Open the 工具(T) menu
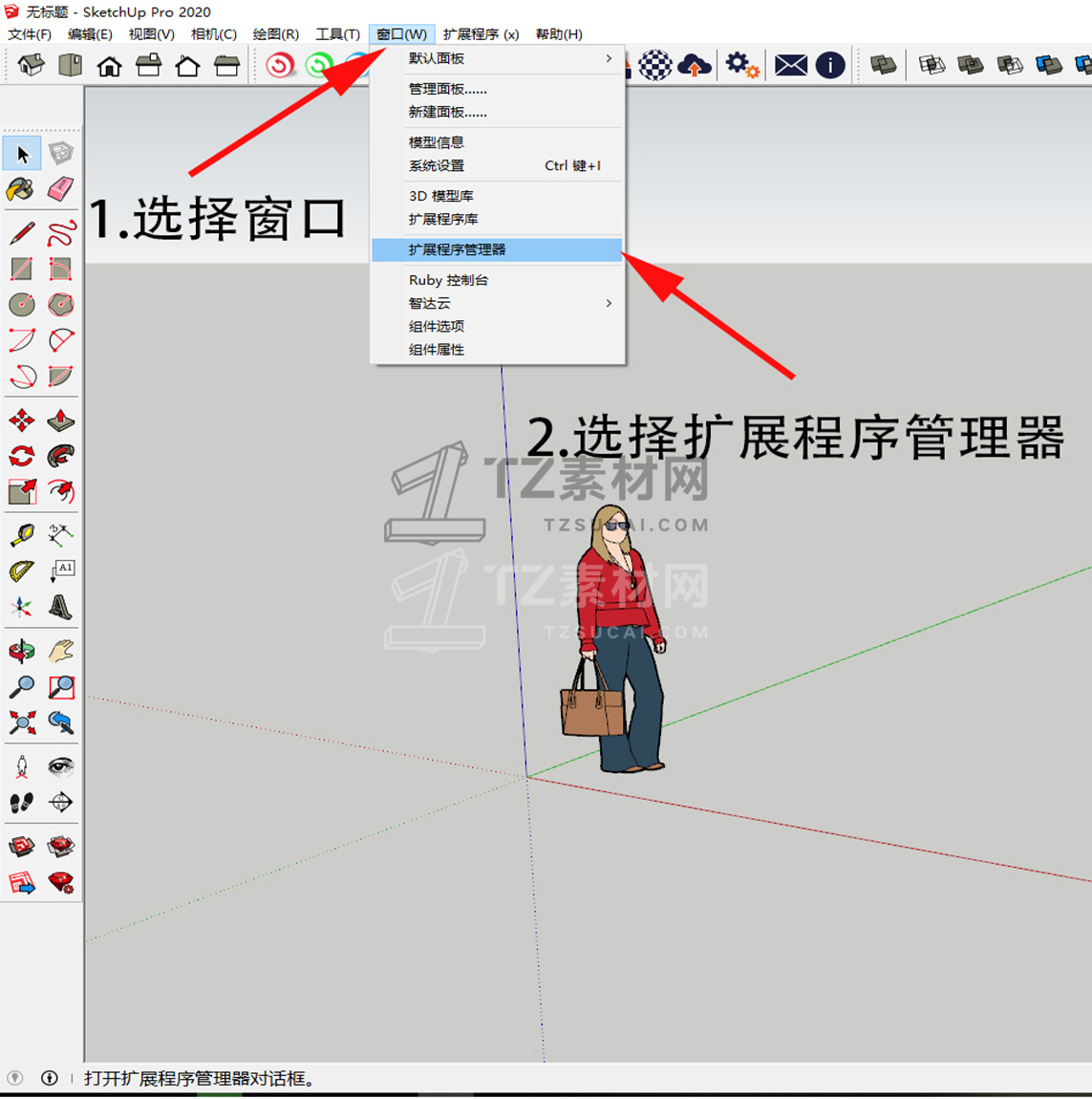Image resolution: width=1092 pixels, height=1099 pixels. pos(338,34)
